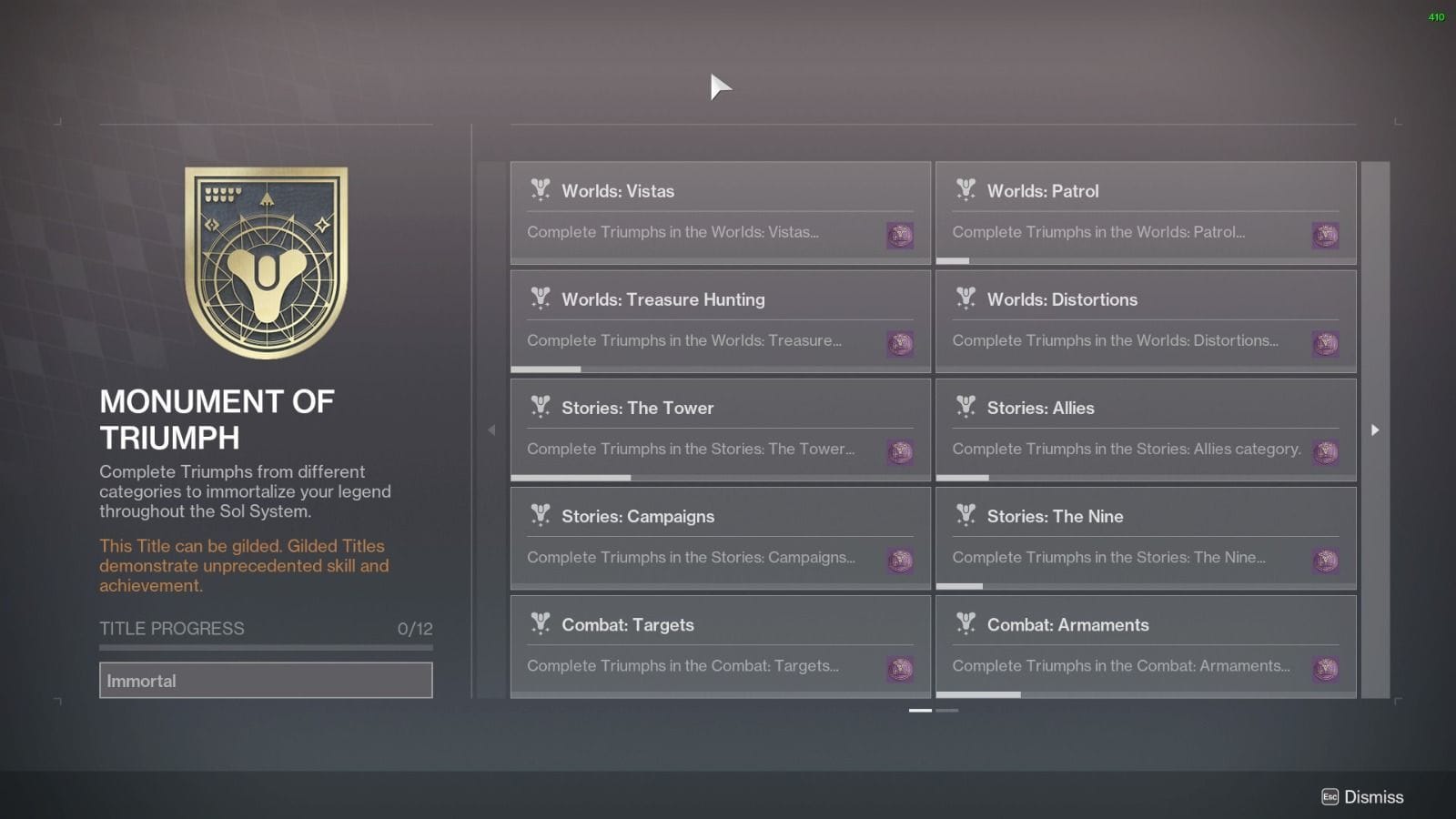The height and width of the screenshot is (819, 1456).
Task: Click the orange gilded title notice text
Action: coord(244,566)
